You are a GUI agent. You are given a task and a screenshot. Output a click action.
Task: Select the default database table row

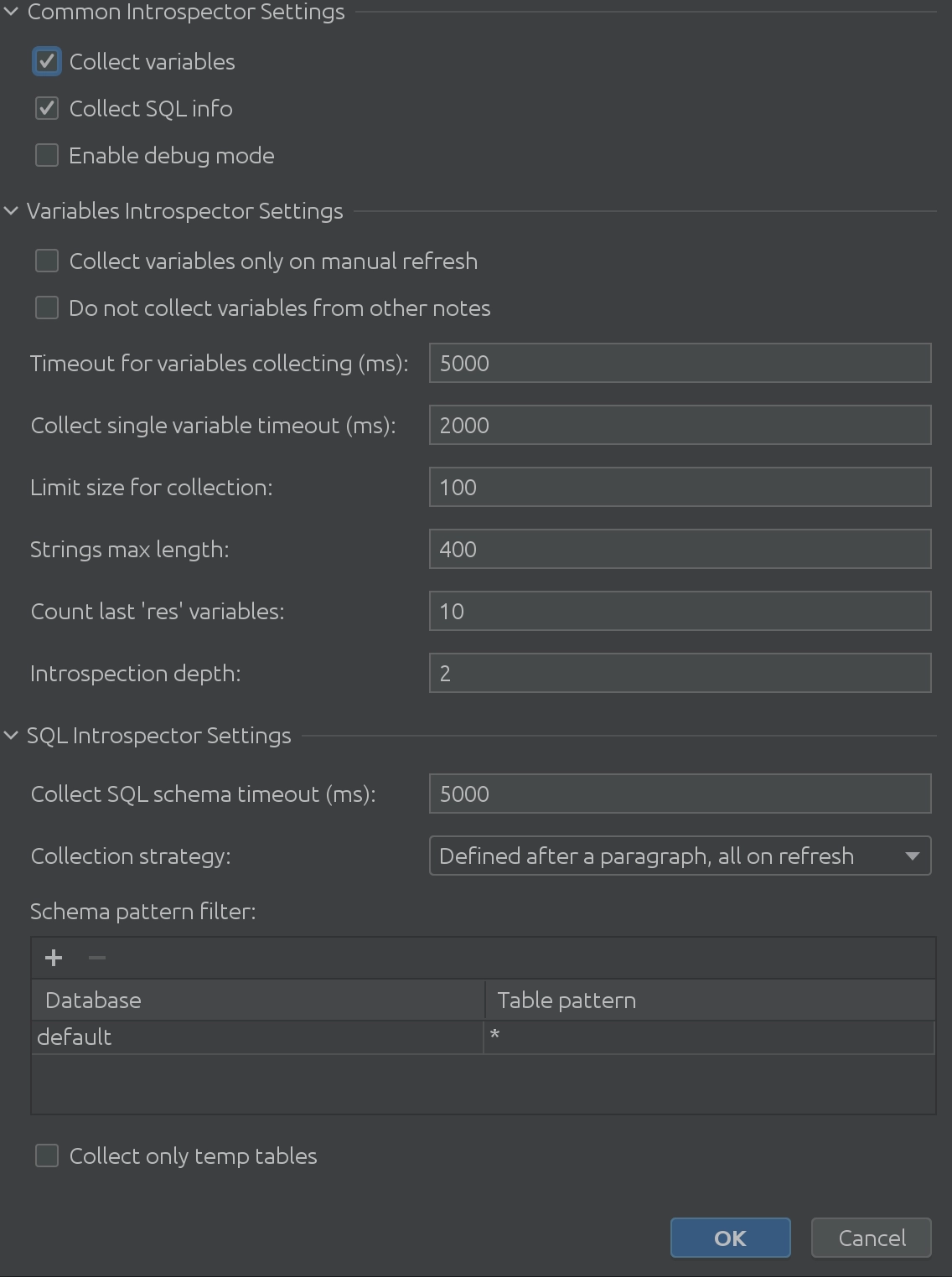pos(484,1037)
